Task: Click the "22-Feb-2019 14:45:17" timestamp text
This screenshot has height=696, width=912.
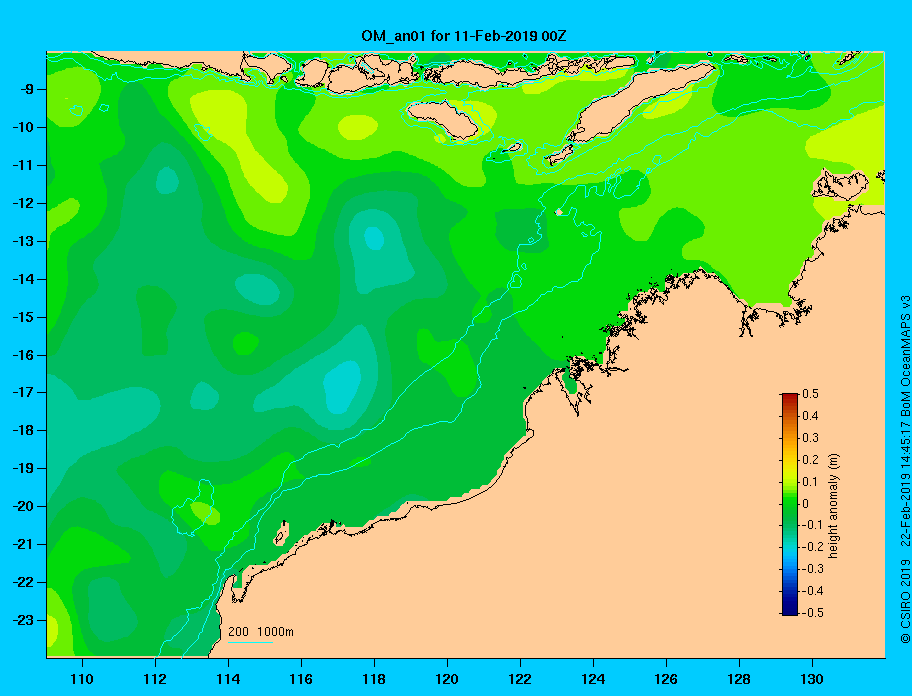Action: [x=905, y=484]
